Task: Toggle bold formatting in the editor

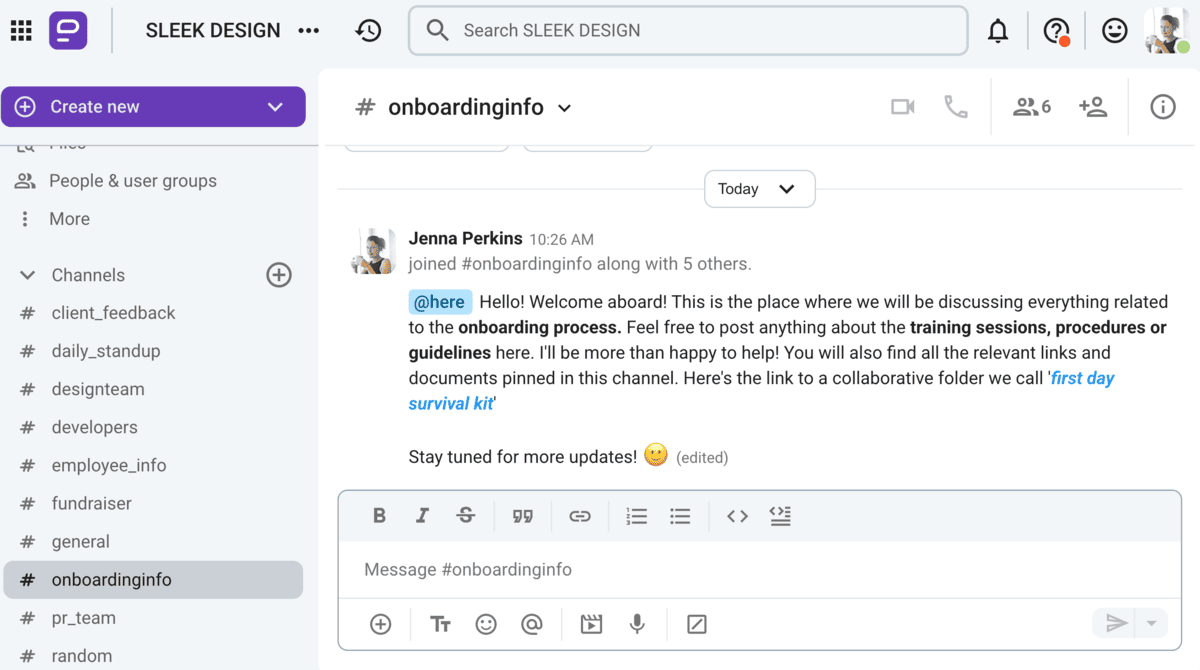Action: tap(379, 516)
